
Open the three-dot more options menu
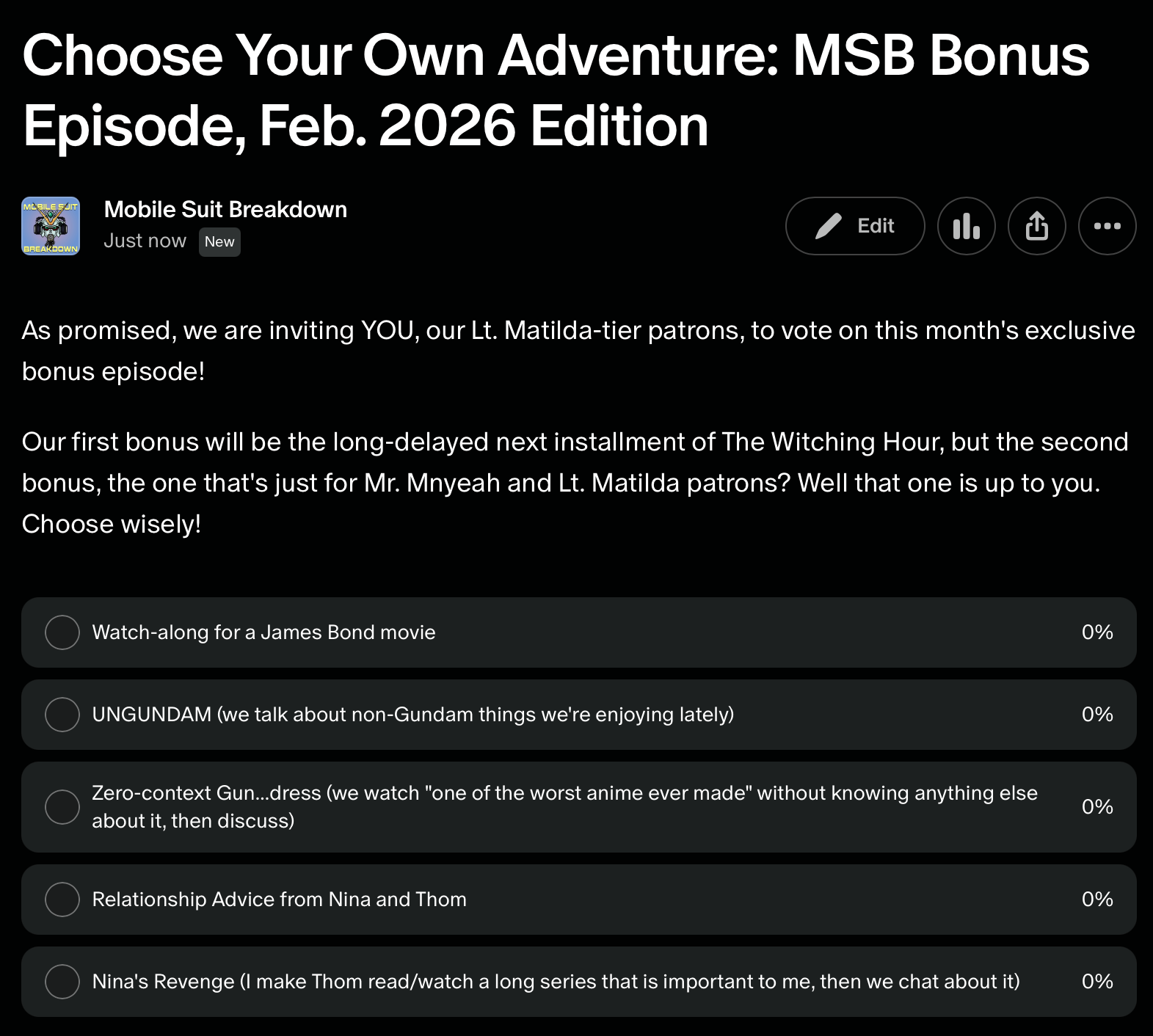tap(1107, 226)
